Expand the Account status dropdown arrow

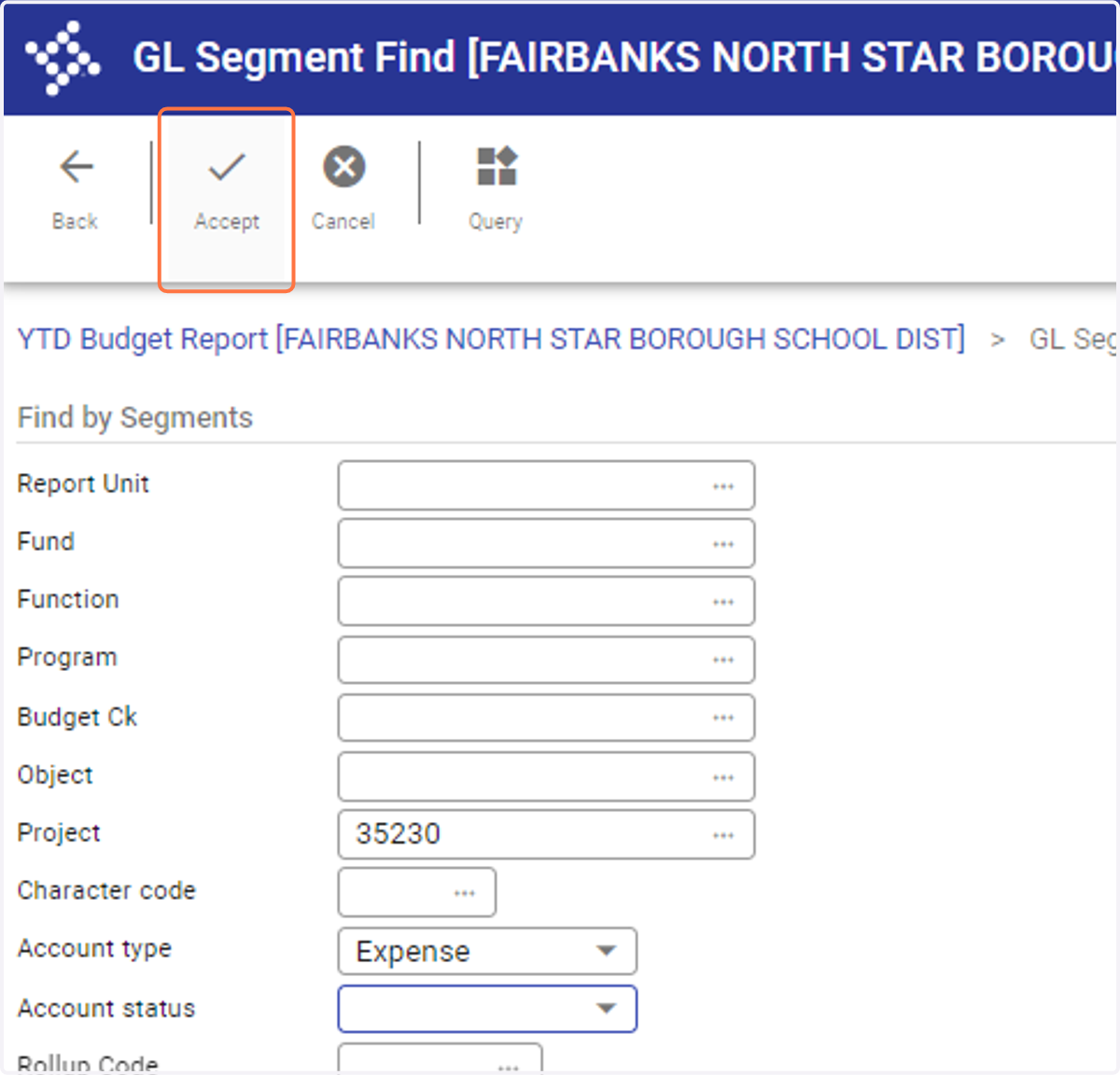coord(607,1009)
